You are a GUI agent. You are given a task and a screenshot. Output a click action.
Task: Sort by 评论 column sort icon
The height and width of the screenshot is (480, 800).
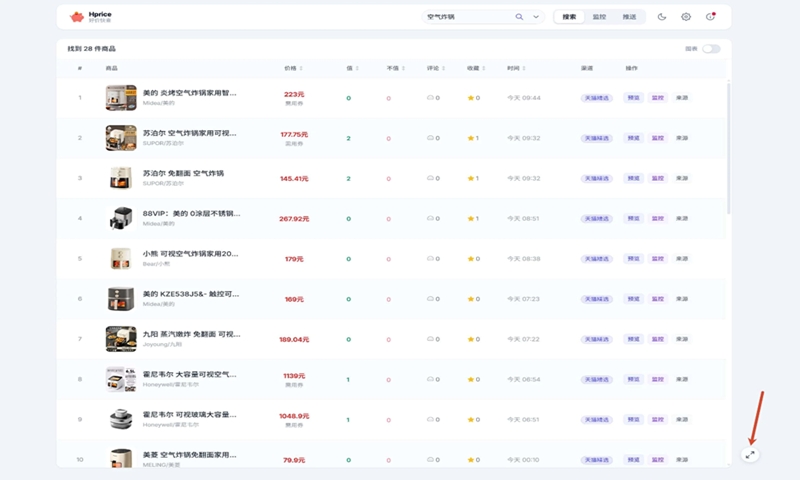[443, 68]
